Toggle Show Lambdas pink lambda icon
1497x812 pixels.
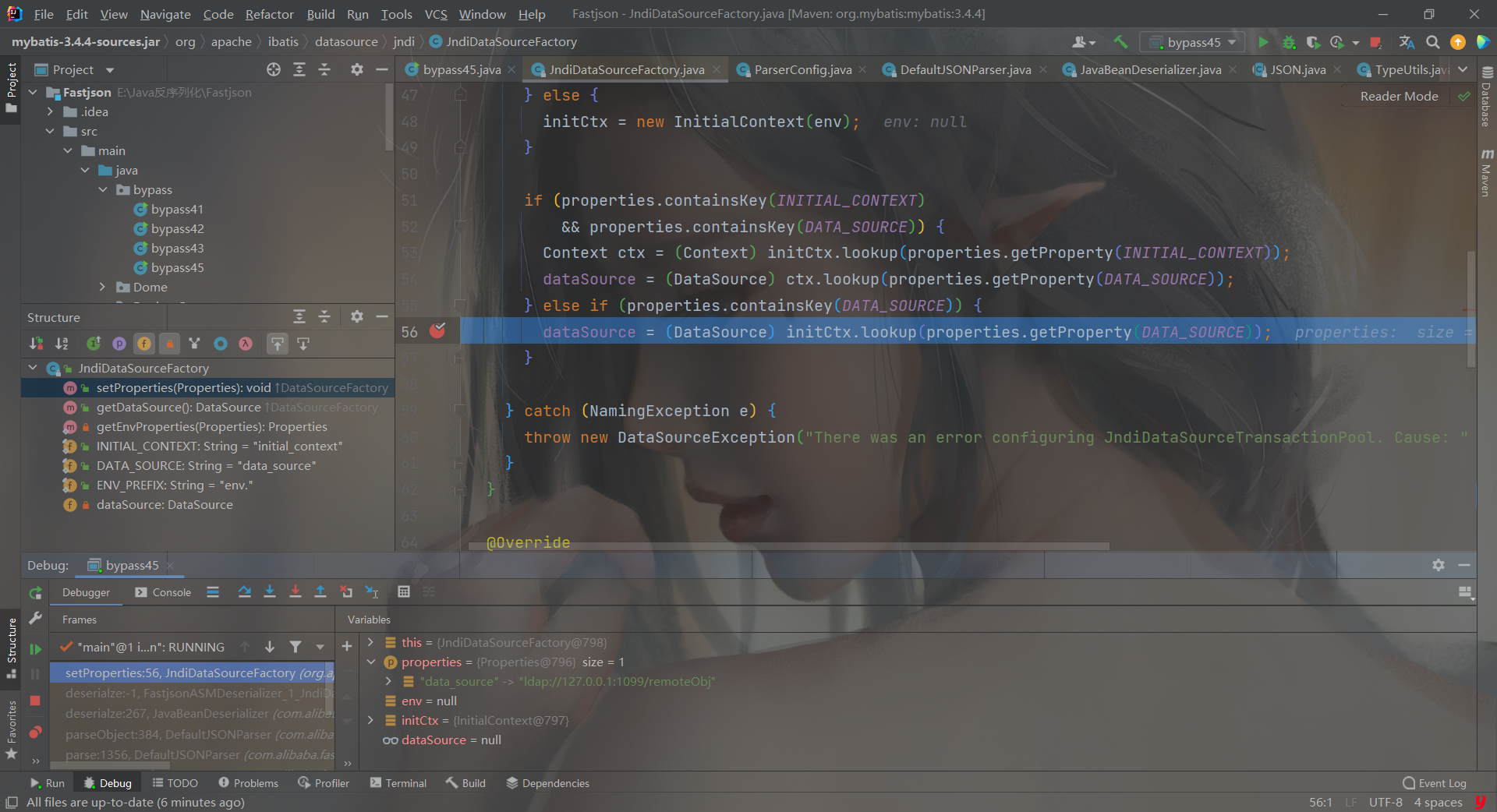246,344
